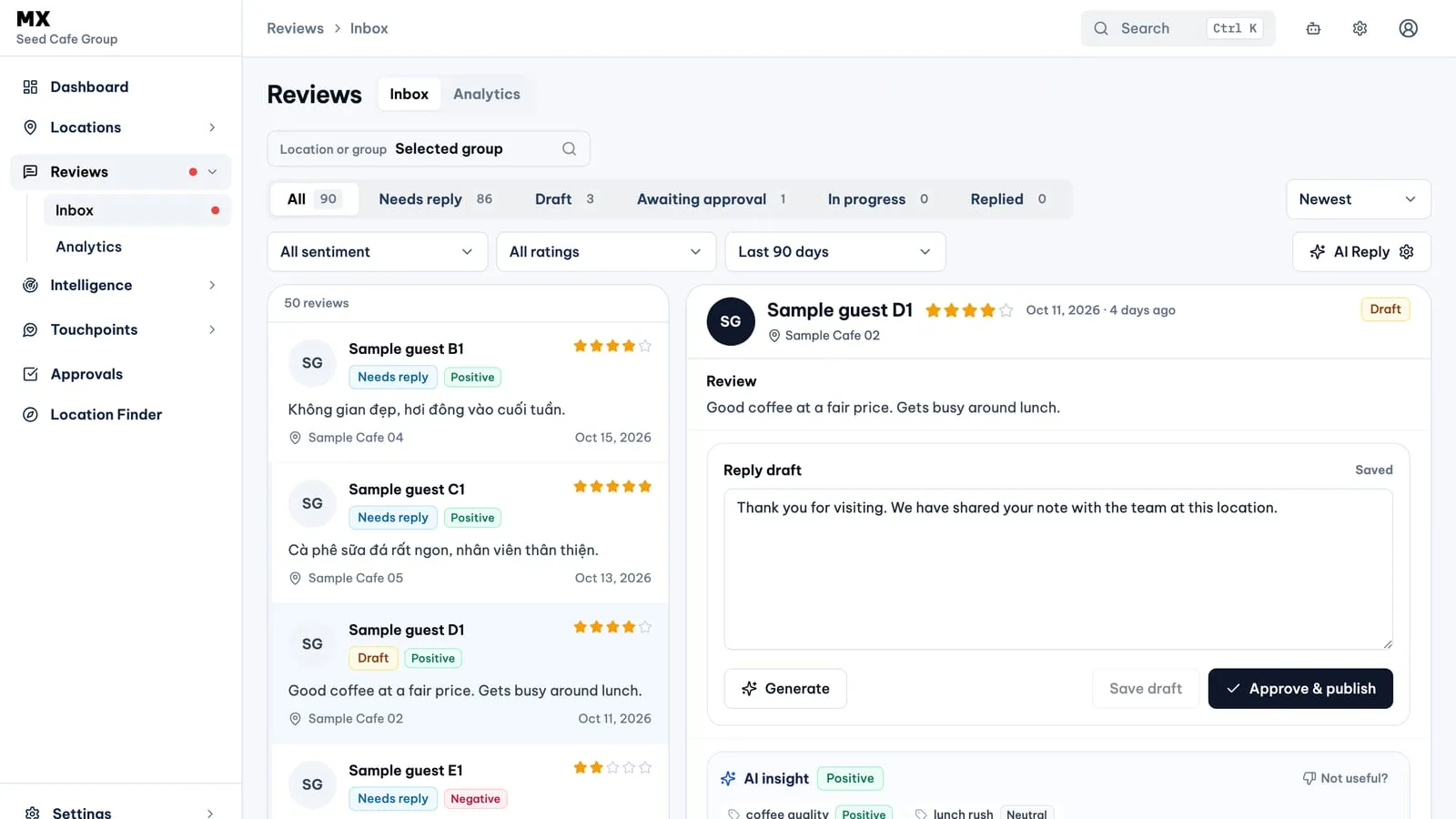Click the Locations pin icon in sidebar
This screenshot has height=819, width=1456.
coord(30,127)
